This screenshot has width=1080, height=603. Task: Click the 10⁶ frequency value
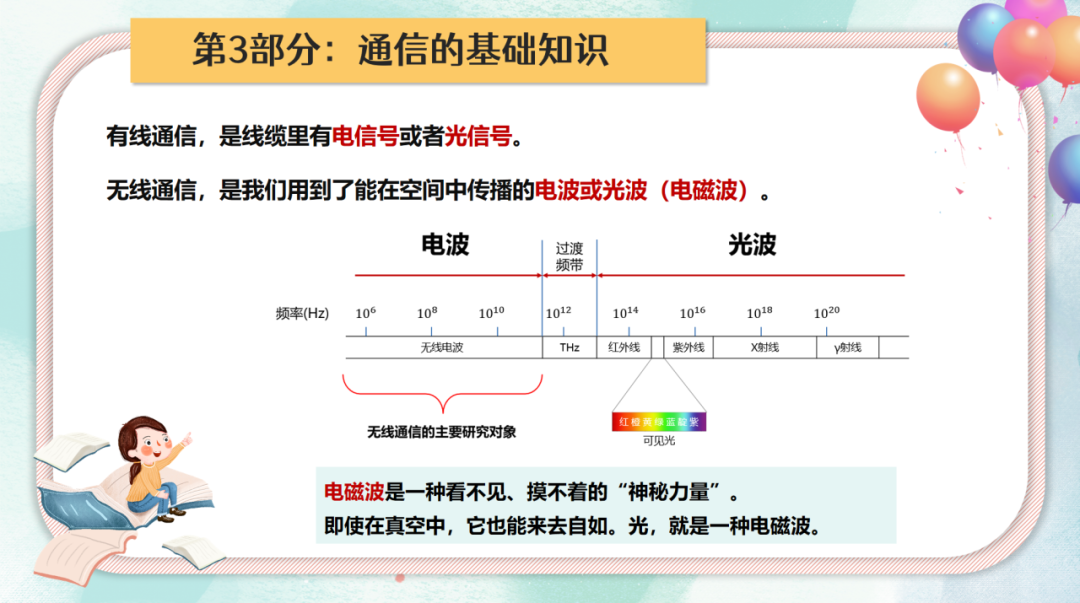pyautogui.click(x=366, y=313)
